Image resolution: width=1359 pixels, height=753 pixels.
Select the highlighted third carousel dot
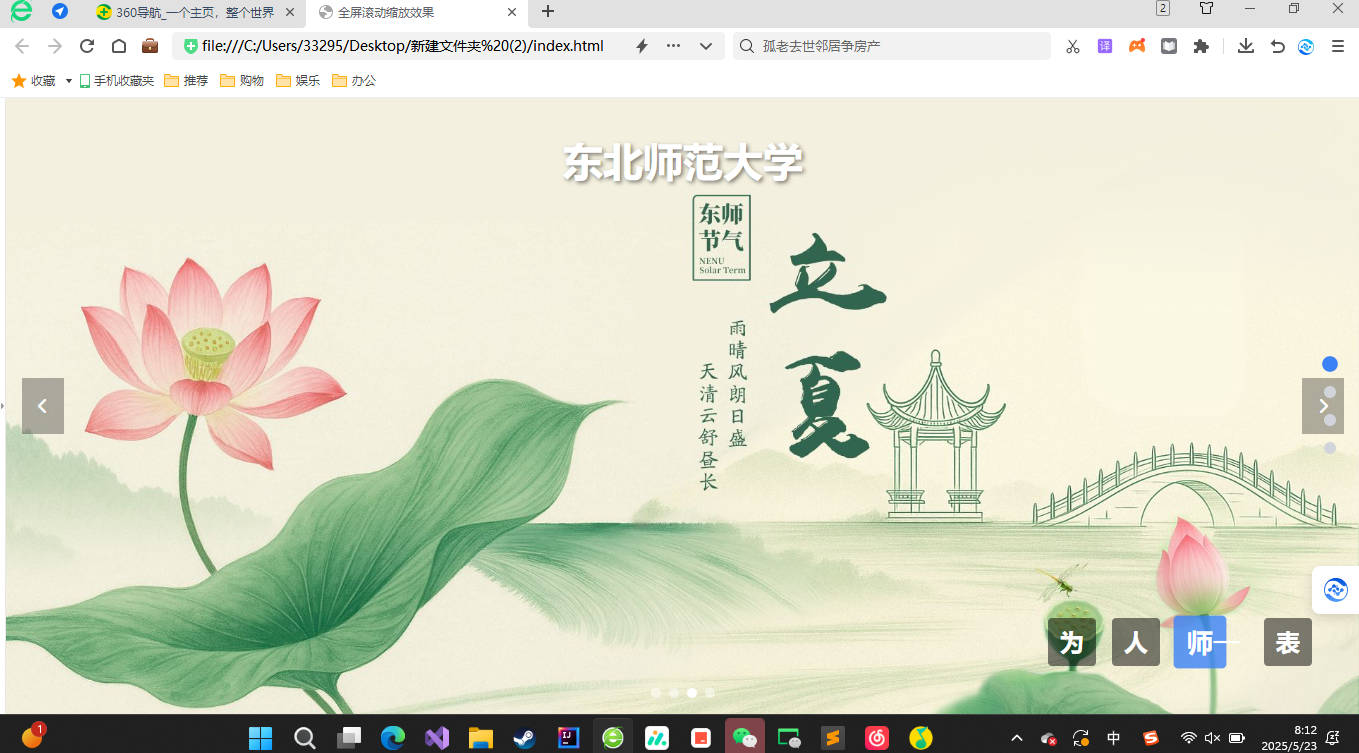692,692
